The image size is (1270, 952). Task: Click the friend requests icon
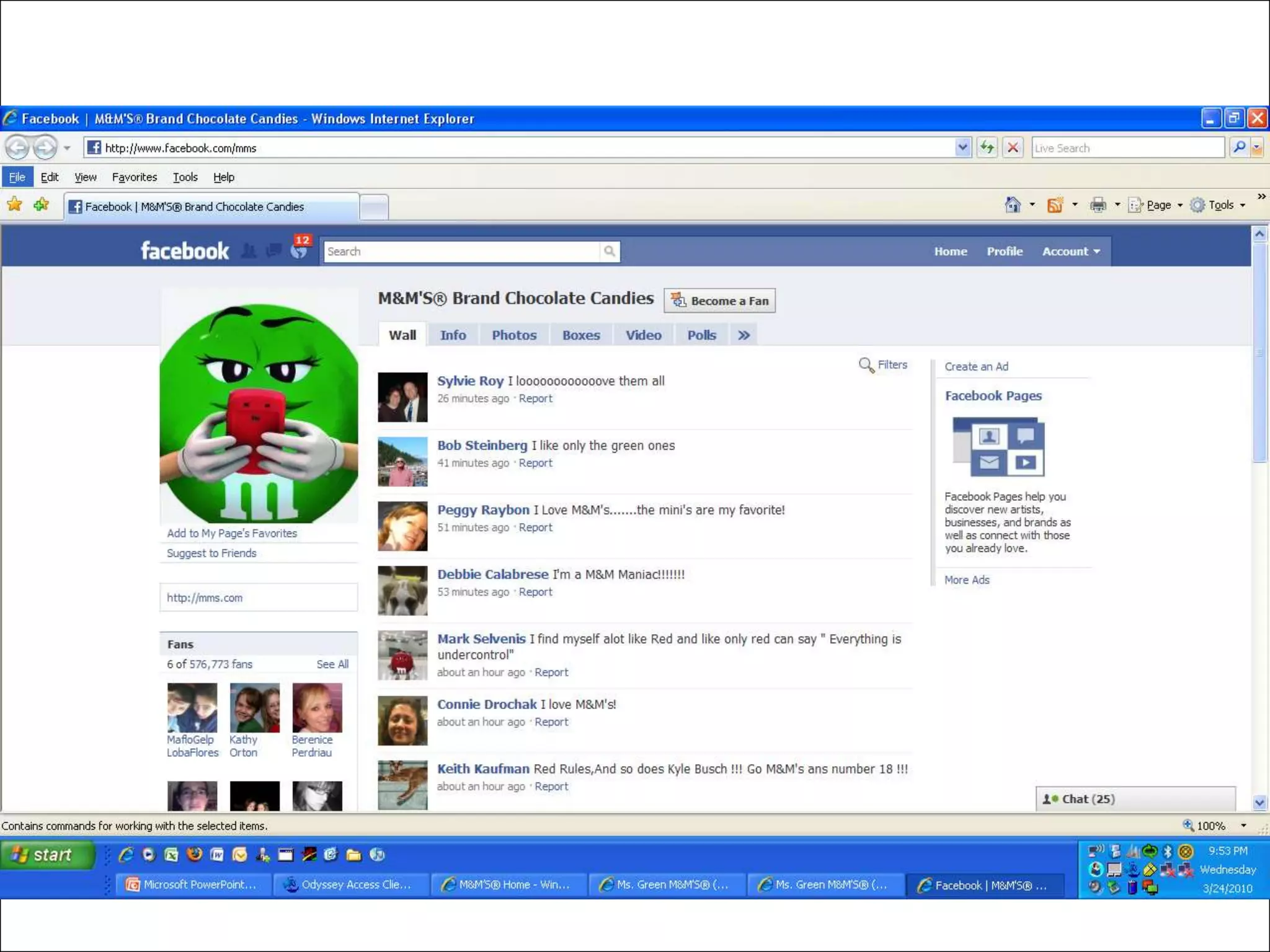tap(249, 251)
